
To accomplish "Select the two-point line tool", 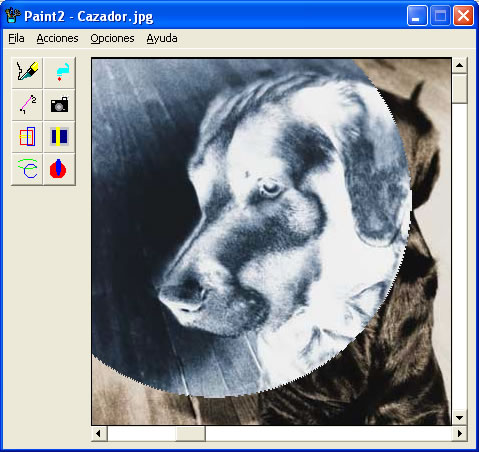I will tap(27, 105).
